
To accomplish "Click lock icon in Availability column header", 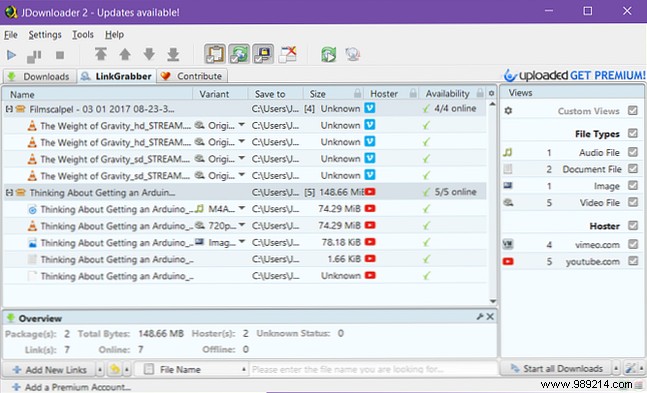I will click(480, 93).
